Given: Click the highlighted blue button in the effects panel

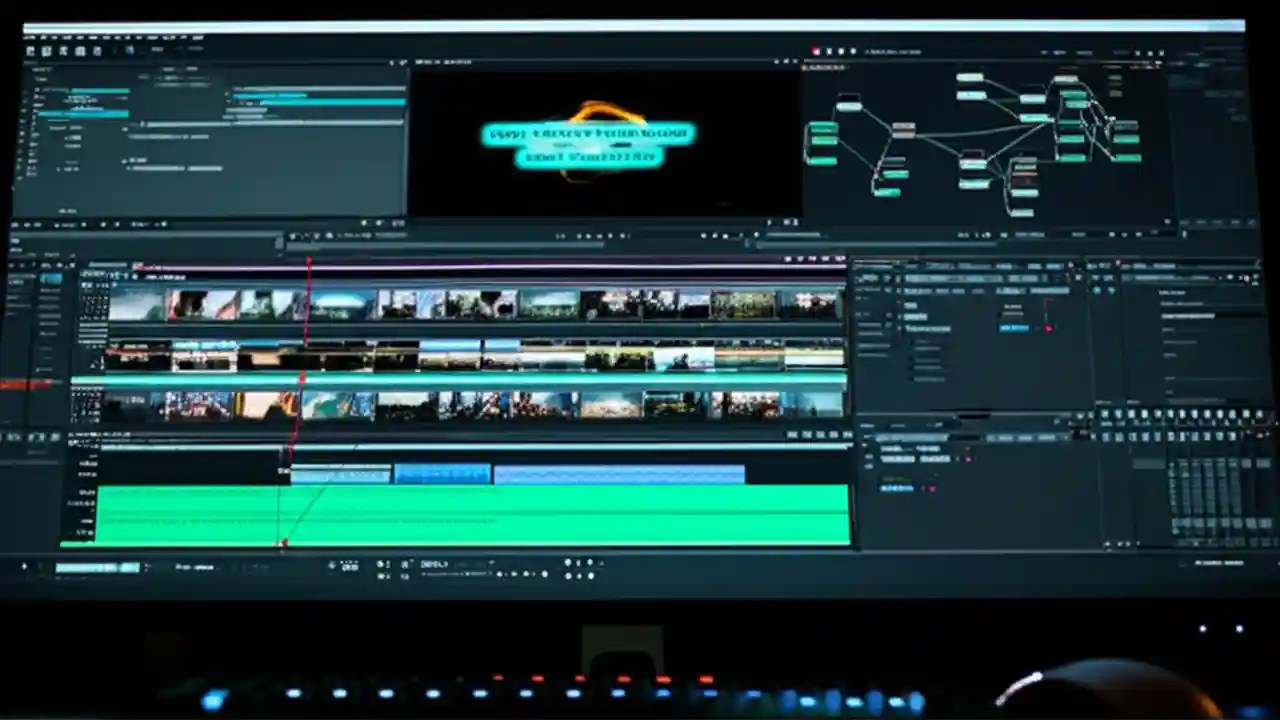Looking at the screenshot, I should pyautogui.click(x=1013, y=328).
